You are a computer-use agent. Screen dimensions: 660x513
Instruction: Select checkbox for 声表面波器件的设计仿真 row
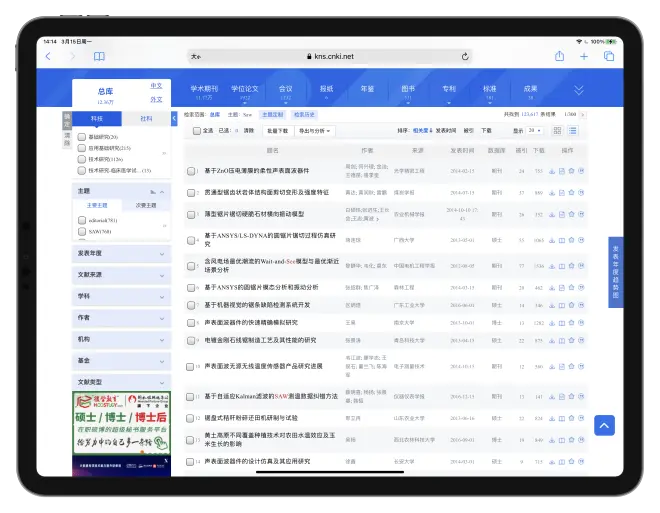[x=190, y=462]
